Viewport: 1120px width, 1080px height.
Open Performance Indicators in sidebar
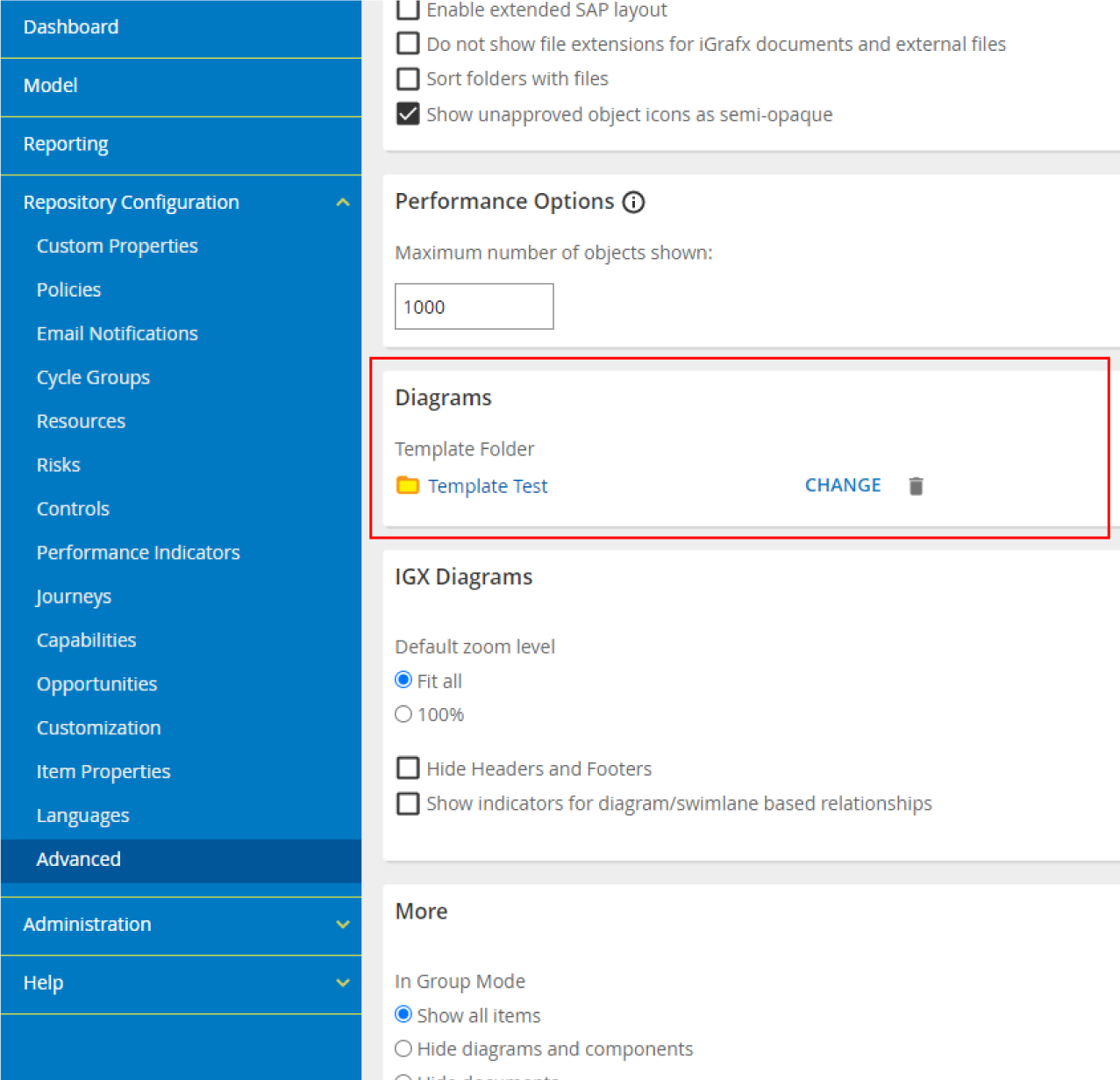click(138, 553)
